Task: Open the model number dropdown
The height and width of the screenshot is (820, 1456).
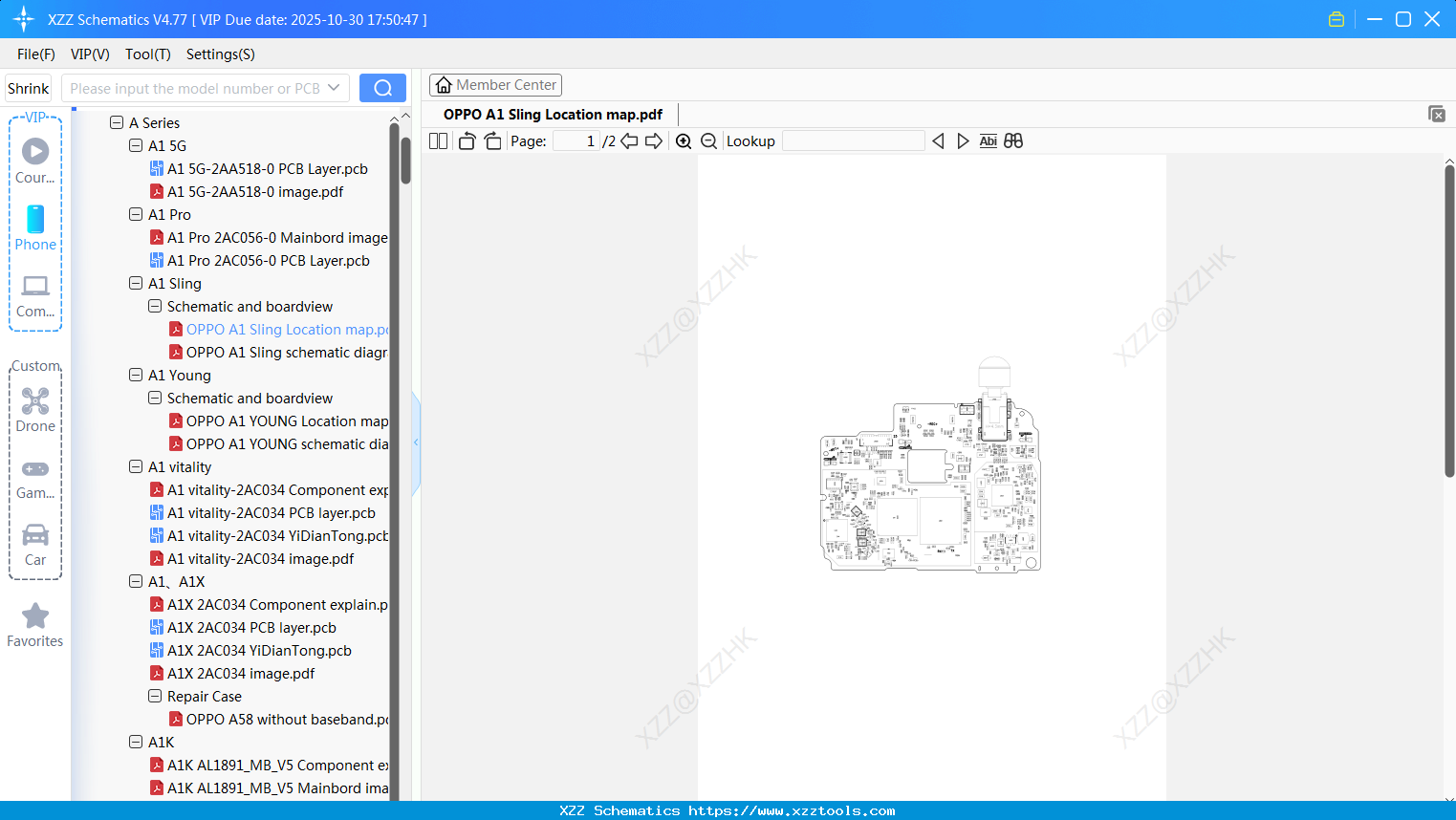Action: pyautogui.click(x=334, y=88)
